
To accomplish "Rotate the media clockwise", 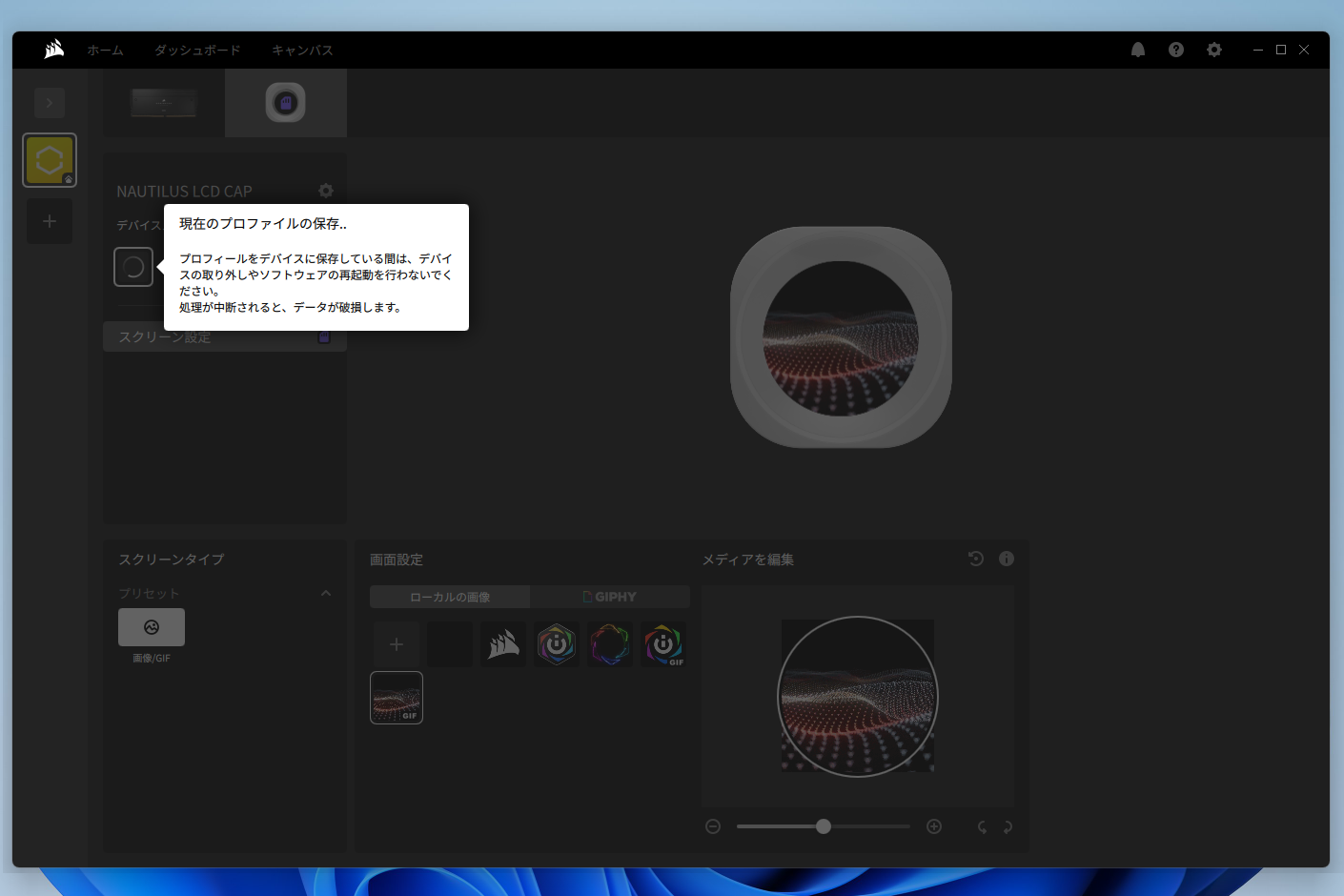I will [1007, 827].
